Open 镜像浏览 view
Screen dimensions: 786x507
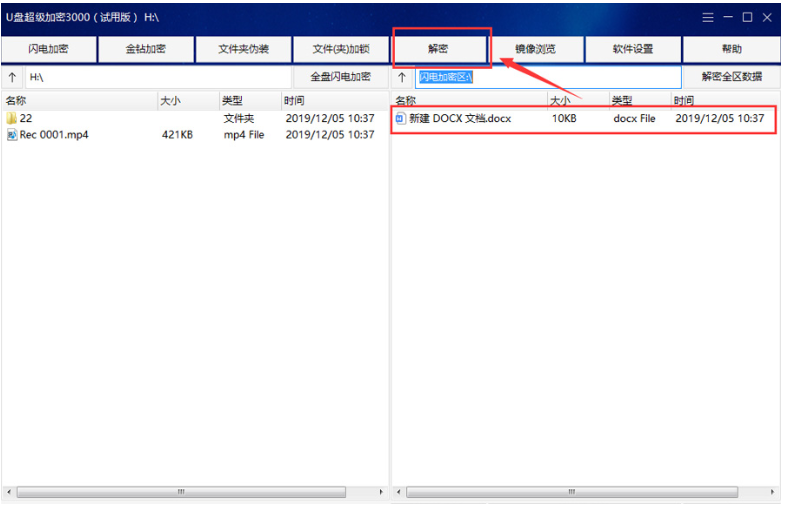535,49
